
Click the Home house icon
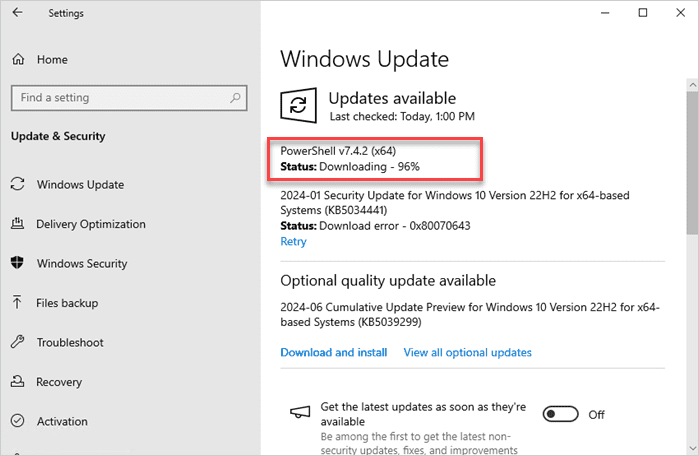click(18, 59)
